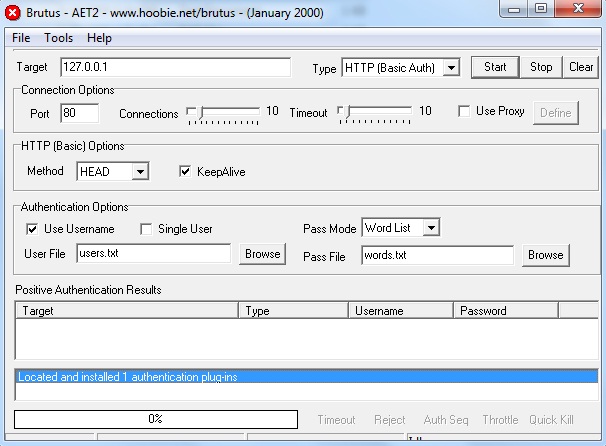Image resolution: width=606 pixels, height=446 pixels.
Task: Click the 0% progress bar
Action: click(156, 419)
